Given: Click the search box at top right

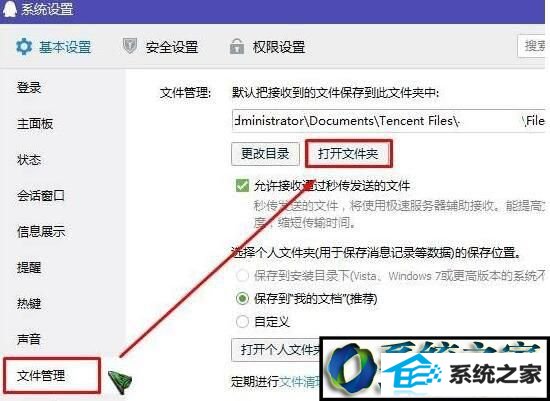Looking at the screenshot, I should (531, 46).
